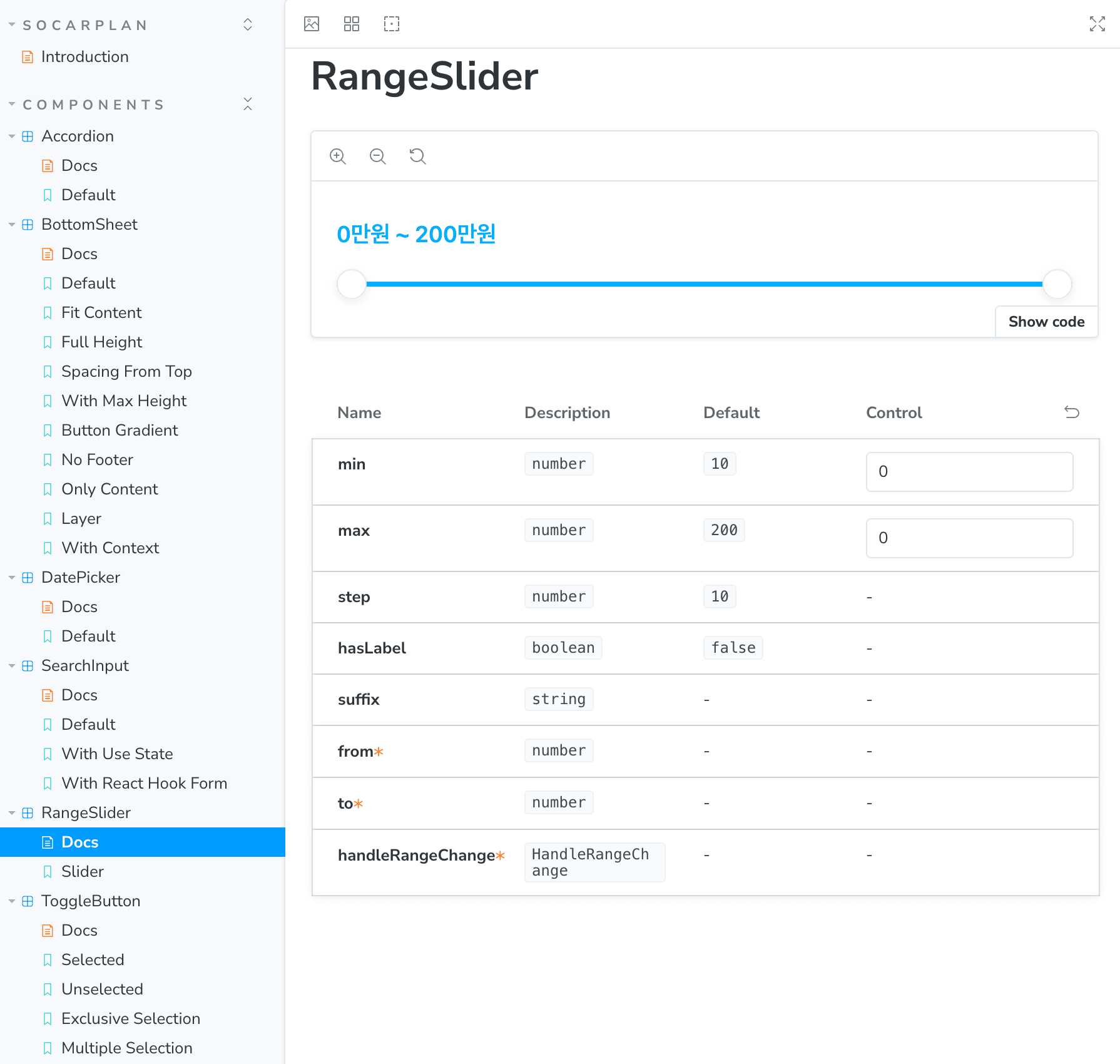Click the zoom in magnifier icon
Image resolution: width=1120 pixels, height=1064 pixels.
click(x=338, y=156)
